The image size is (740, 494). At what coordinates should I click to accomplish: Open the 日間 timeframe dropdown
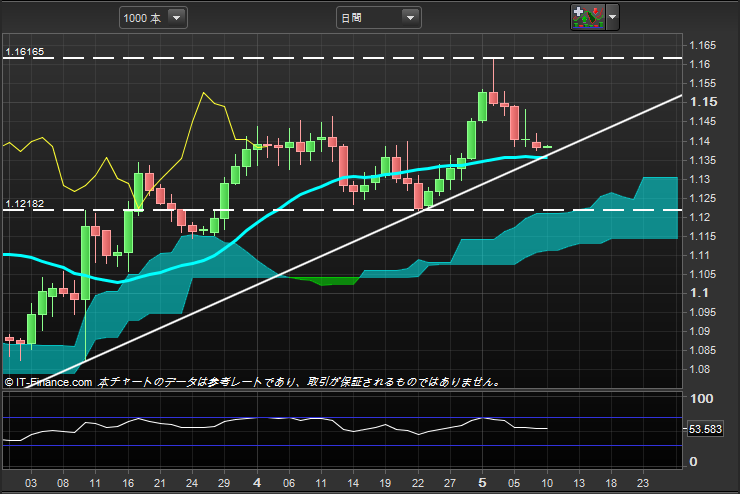[x=378, y=18]
